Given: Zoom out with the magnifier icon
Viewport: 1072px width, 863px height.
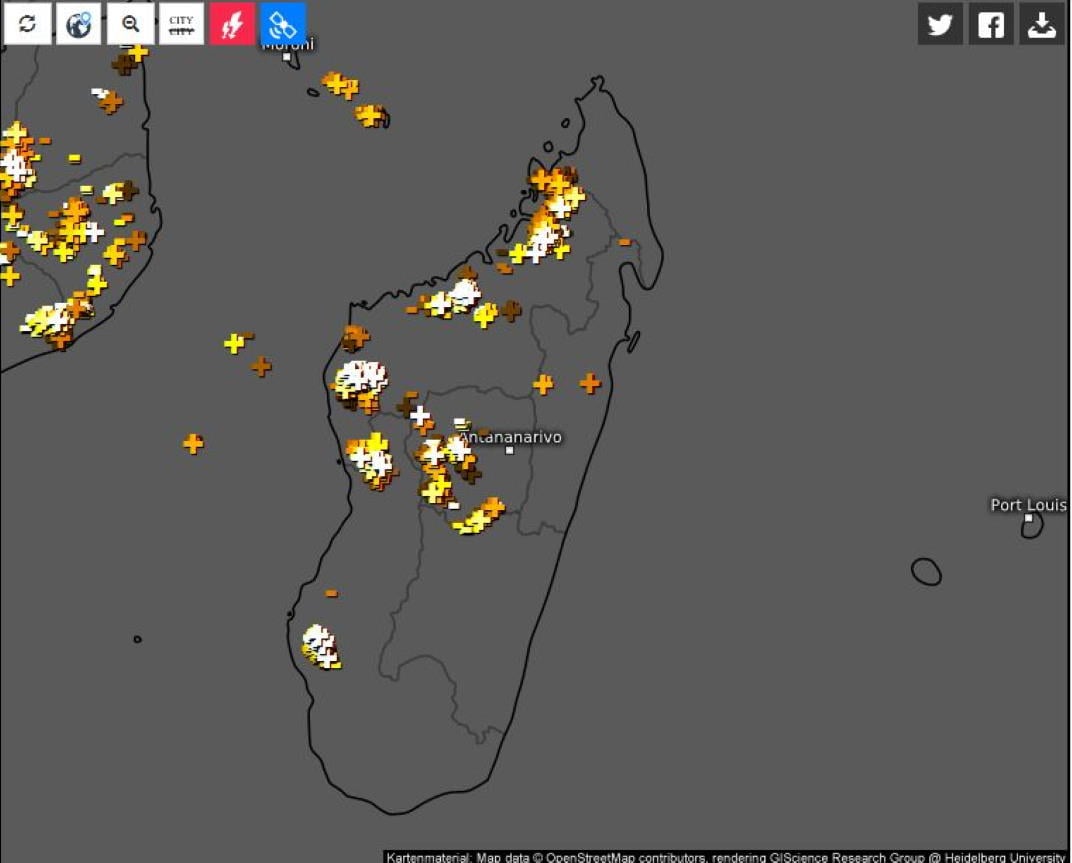Looking at the screenshot, I should pos(130,24).
